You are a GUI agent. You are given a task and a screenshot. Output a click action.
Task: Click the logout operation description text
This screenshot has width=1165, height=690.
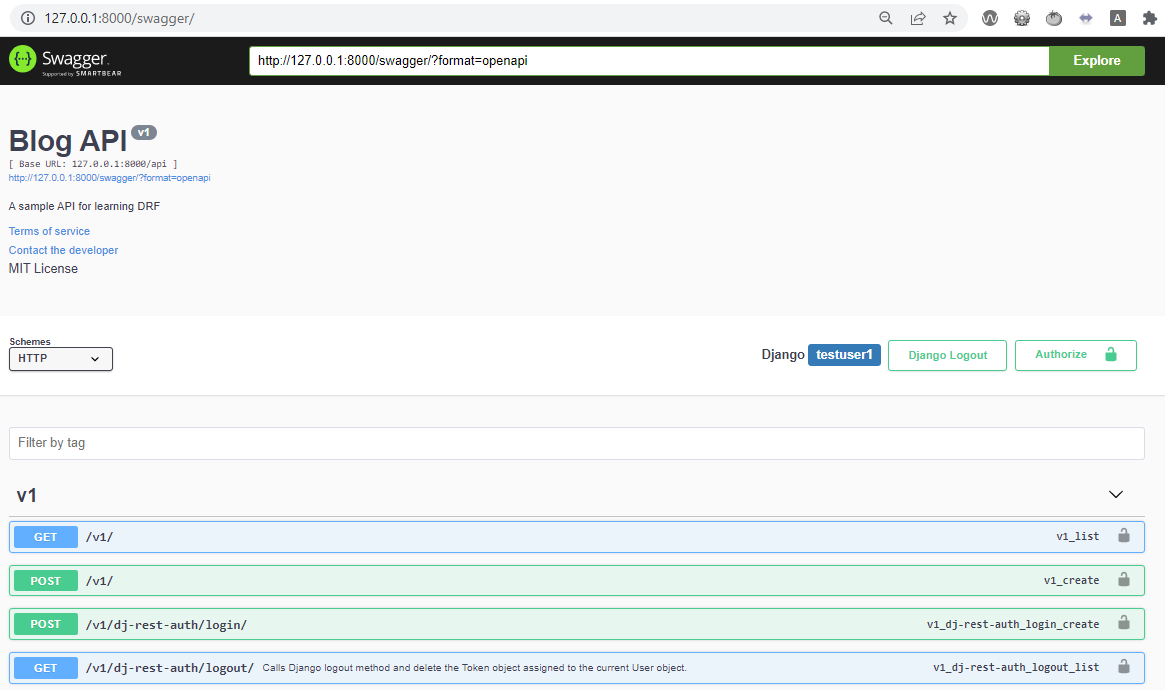[474, 668]
